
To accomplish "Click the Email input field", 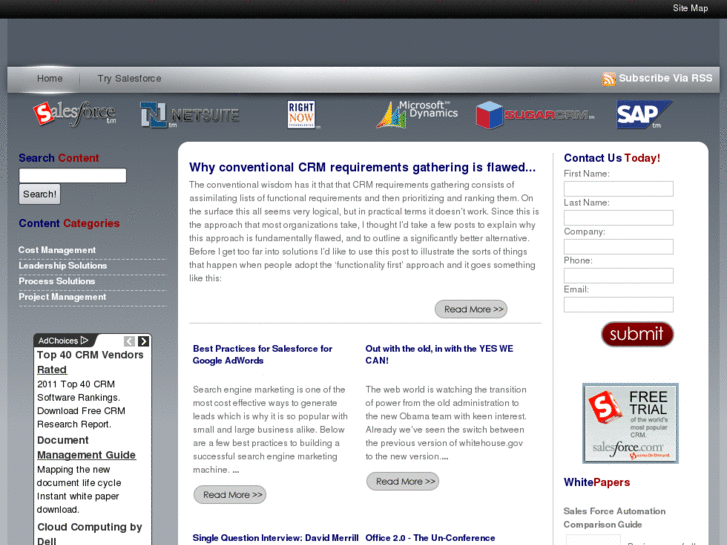I will [619, 305].
